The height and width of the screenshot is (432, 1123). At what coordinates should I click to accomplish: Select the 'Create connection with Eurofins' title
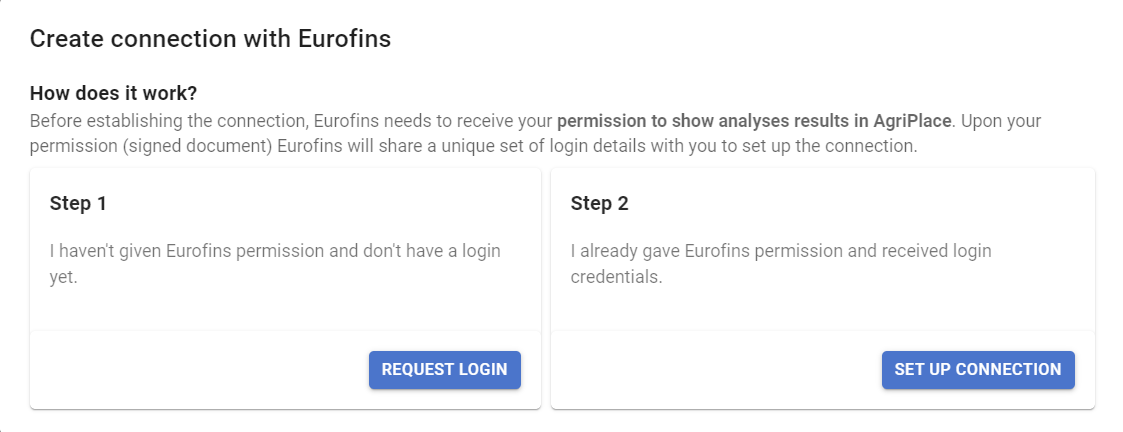click(211, 39)
